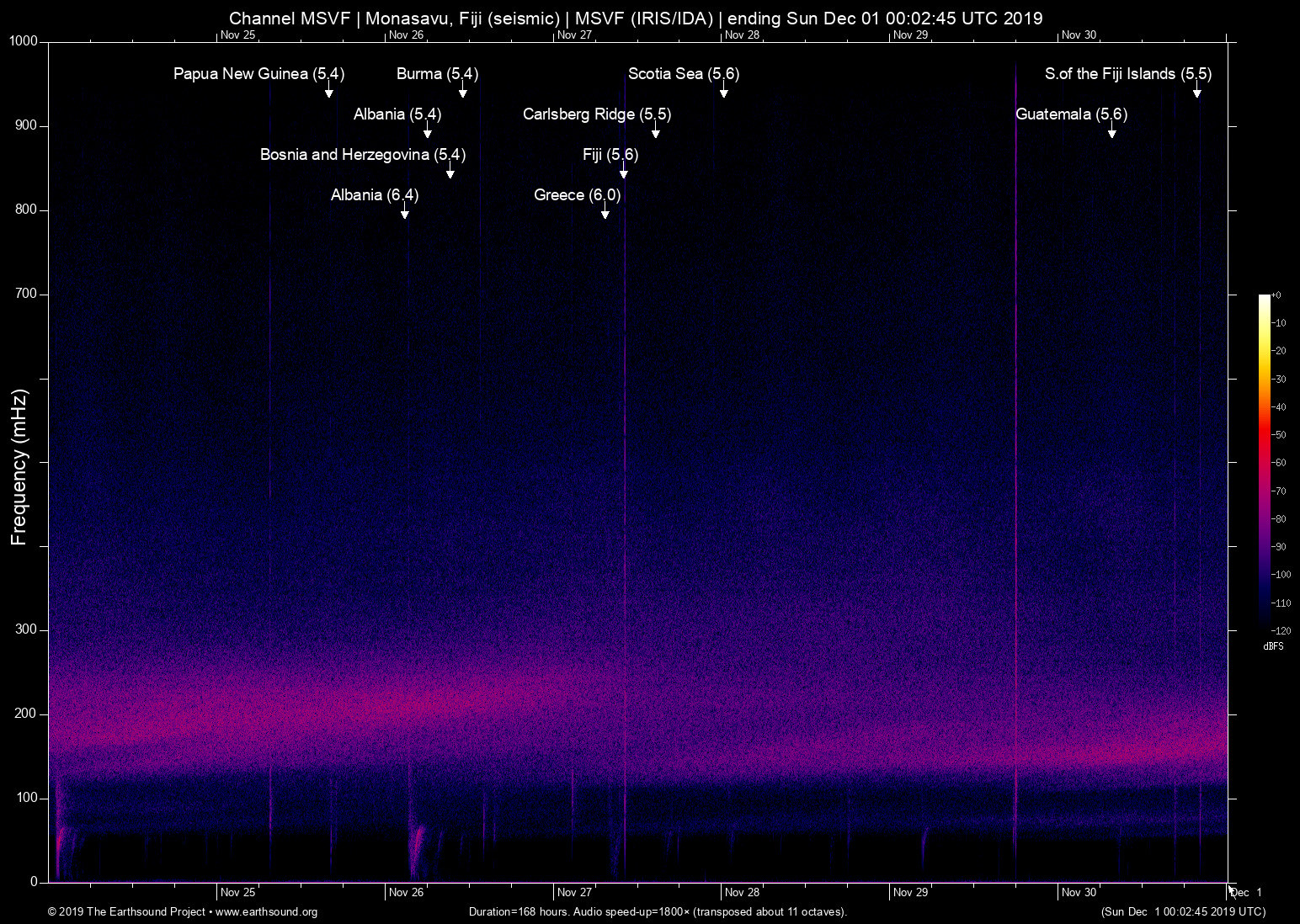Click the +0 value on color scale
The width and height of the screenshot is (1300, 924).
(1276, 295)
